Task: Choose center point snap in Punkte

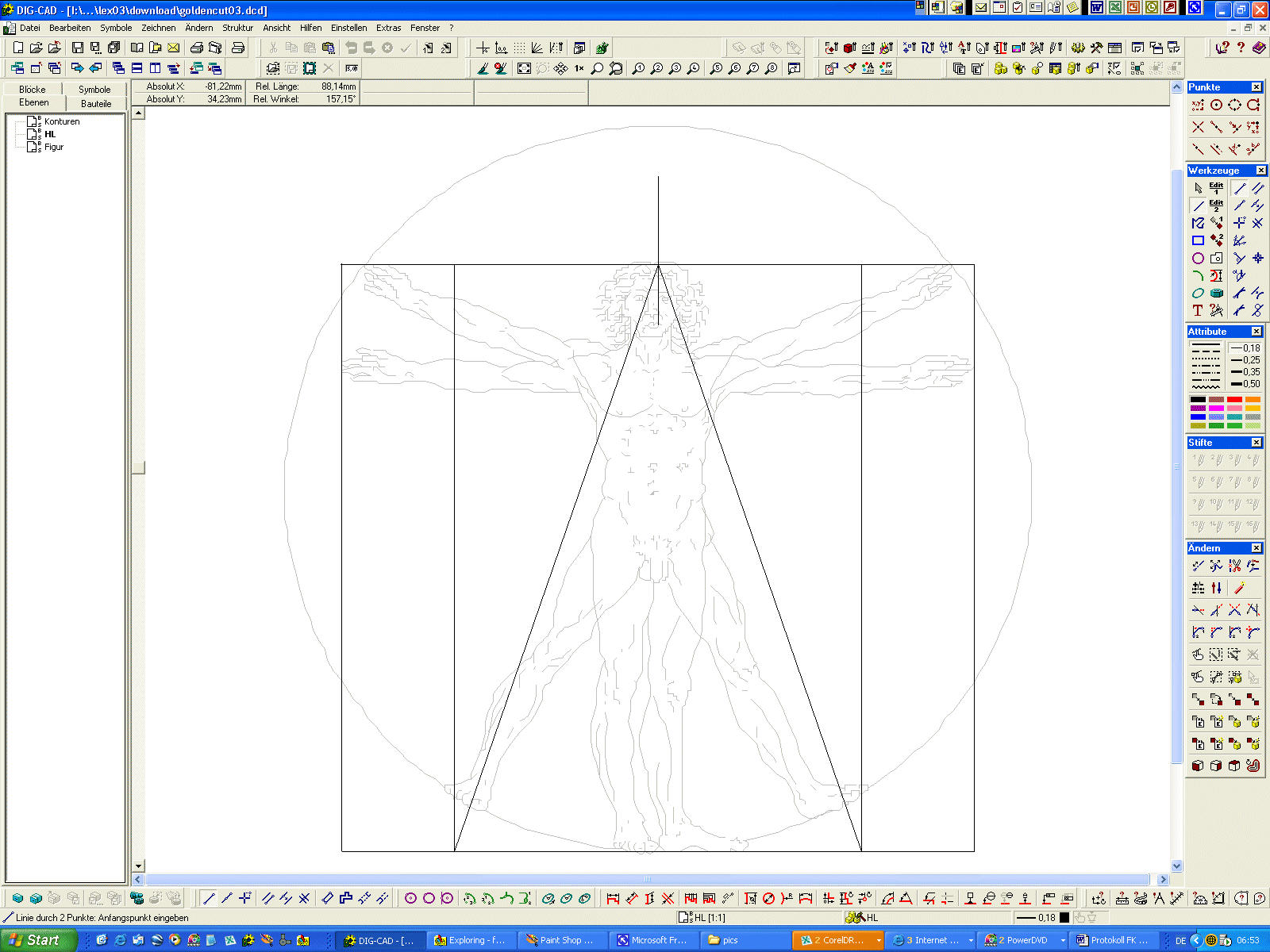Action: [x=1216, y=105]
